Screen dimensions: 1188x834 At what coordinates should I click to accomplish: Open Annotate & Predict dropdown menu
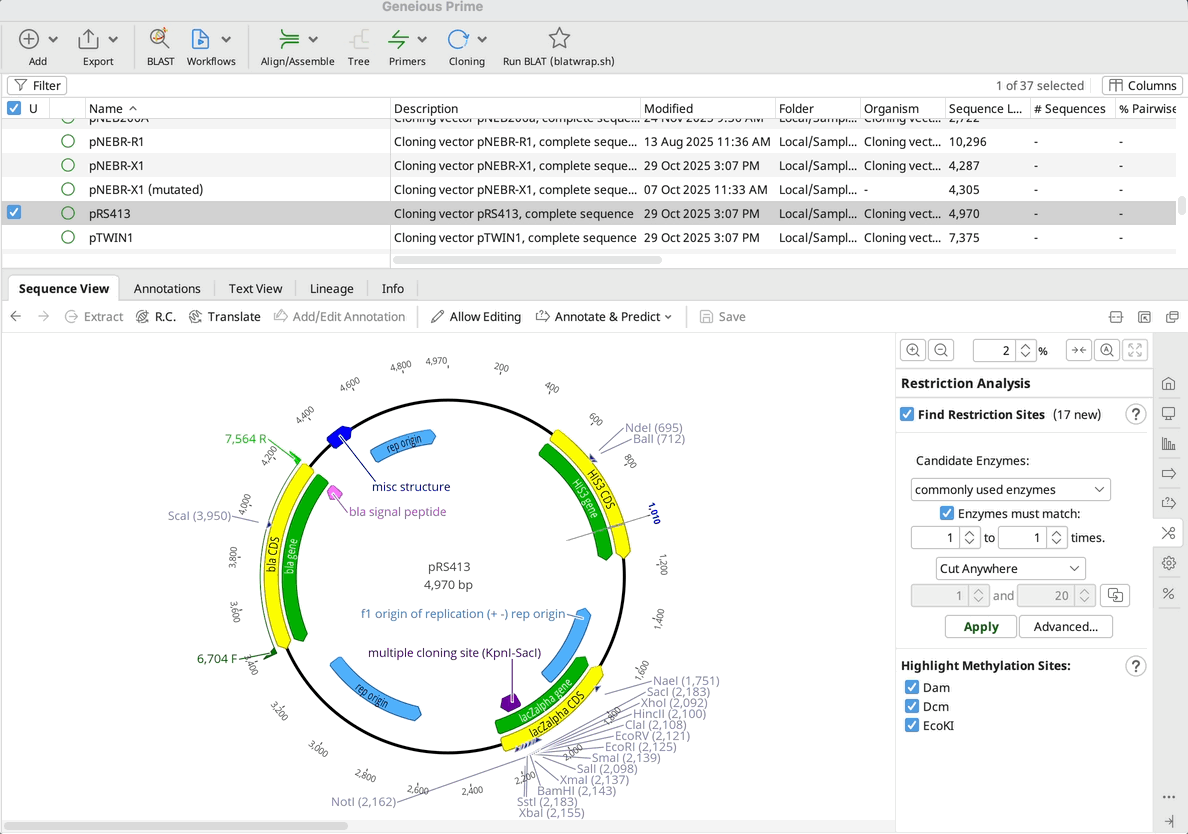604,317
